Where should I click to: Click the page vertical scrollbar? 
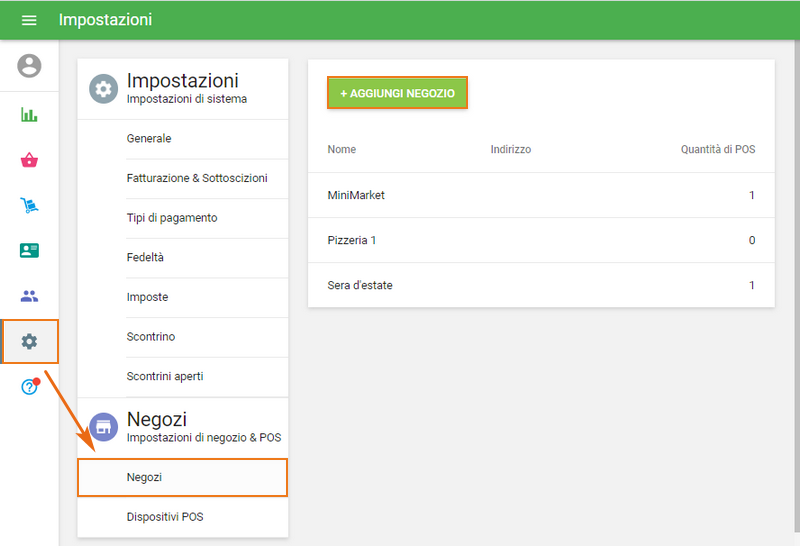pos(797,286)
